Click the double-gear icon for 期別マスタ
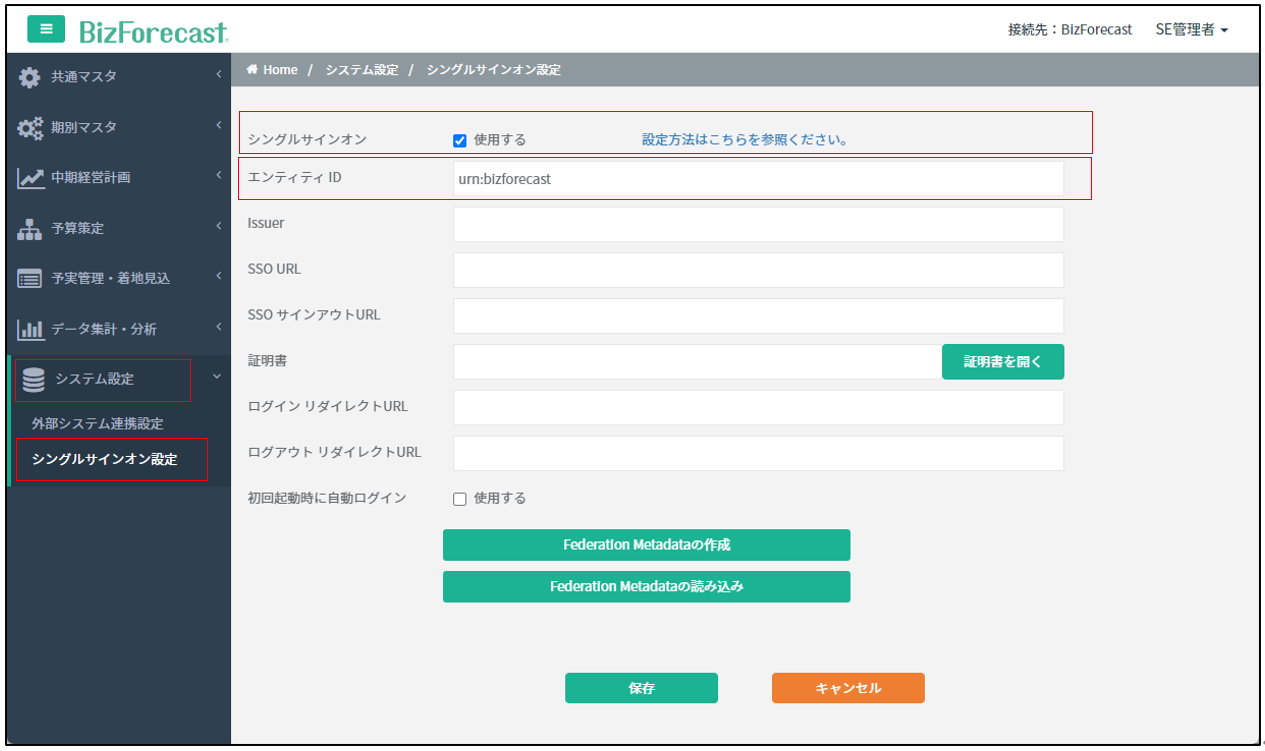The height and width of the screenshot is (751, 1265). (30, 128)
